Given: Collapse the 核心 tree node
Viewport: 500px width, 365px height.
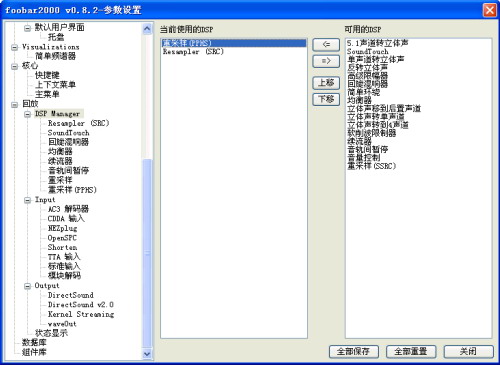Looking at the screenshot, I should (x=14, y=66).
